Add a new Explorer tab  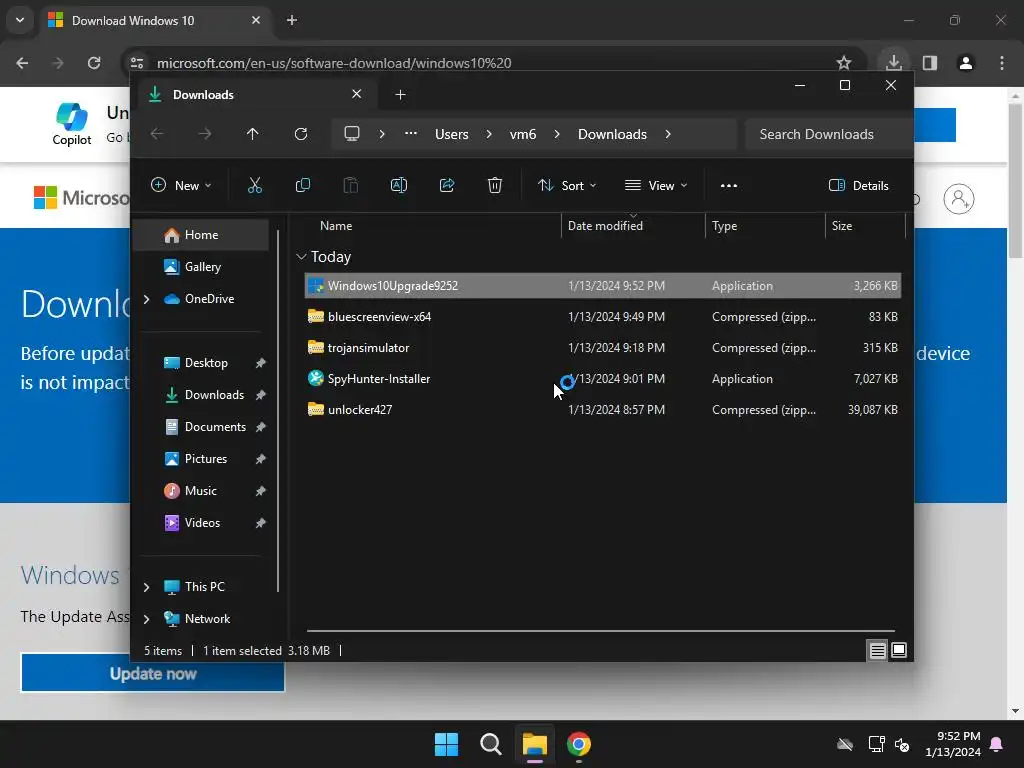click(x=400, y=95)
